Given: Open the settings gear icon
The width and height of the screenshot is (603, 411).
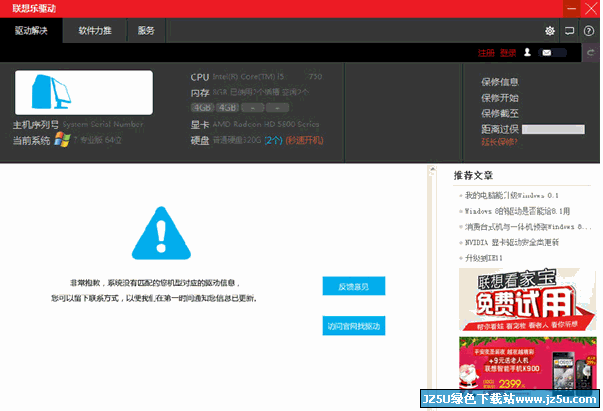Looking at the screenshot, I should [550, 31].
